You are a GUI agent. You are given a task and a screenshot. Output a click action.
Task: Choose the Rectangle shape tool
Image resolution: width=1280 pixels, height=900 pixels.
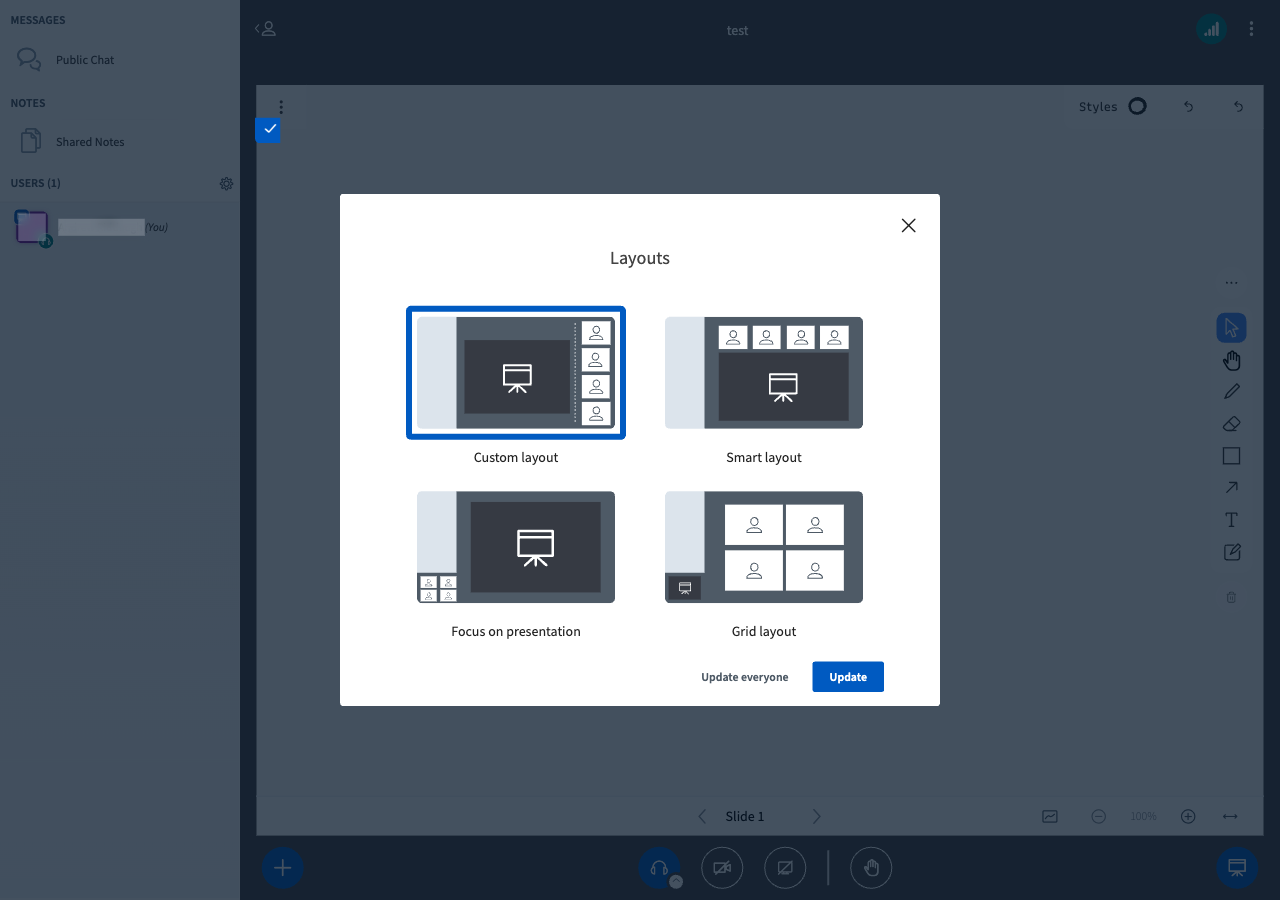[x=1231, y=456]
